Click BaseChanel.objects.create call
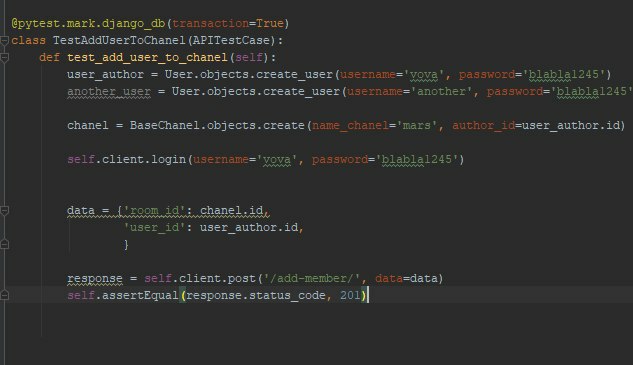633x365 pixels. (217, 126)
